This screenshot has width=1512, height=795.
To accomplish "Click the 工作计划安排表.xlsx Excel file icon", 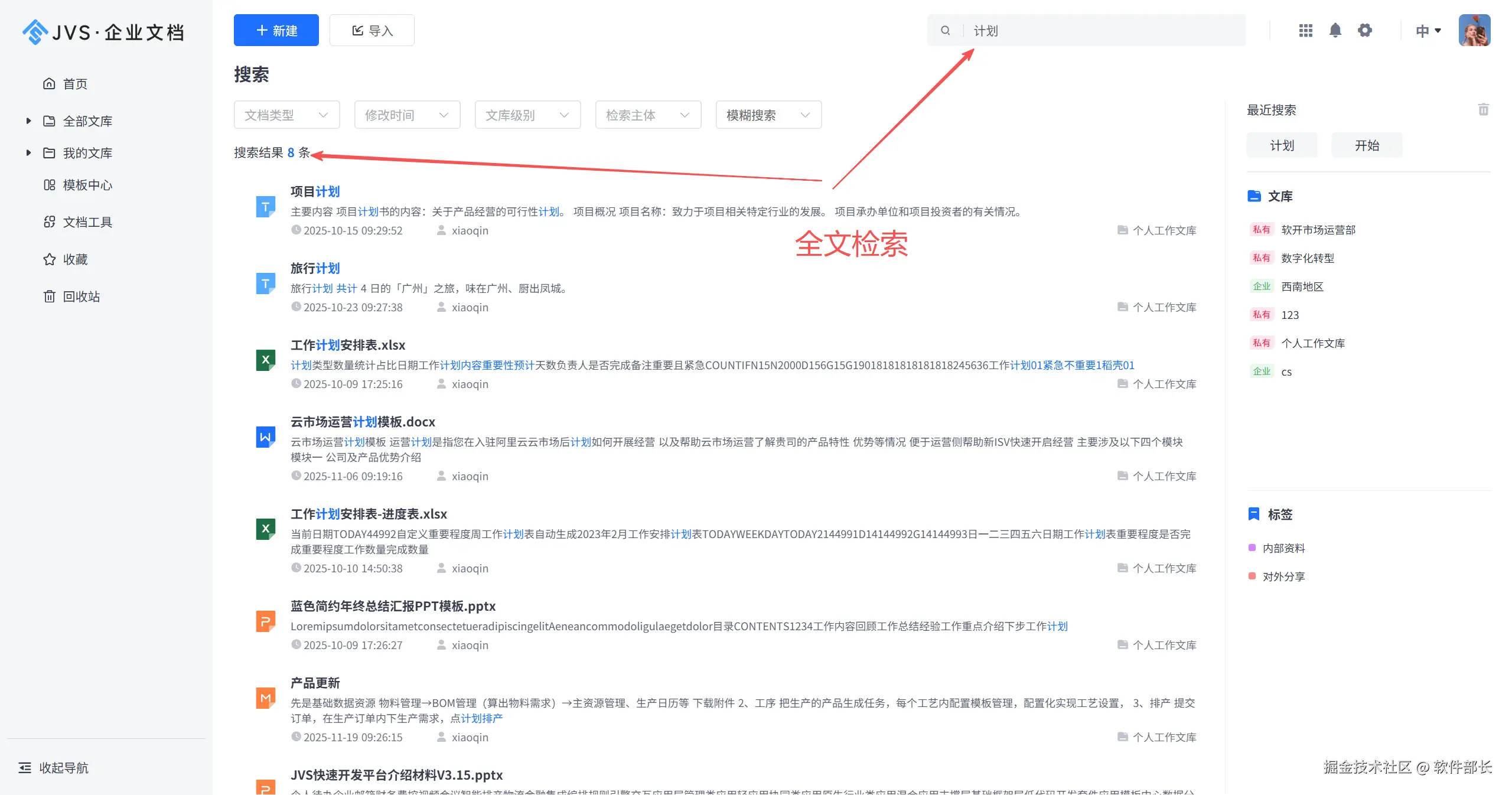I will pyautogui.click(x=265, y=360).
